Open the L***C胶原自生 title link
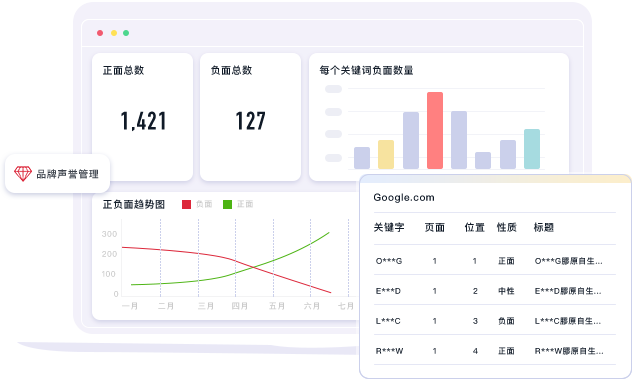Screen dimensions: 634x381 568,321
